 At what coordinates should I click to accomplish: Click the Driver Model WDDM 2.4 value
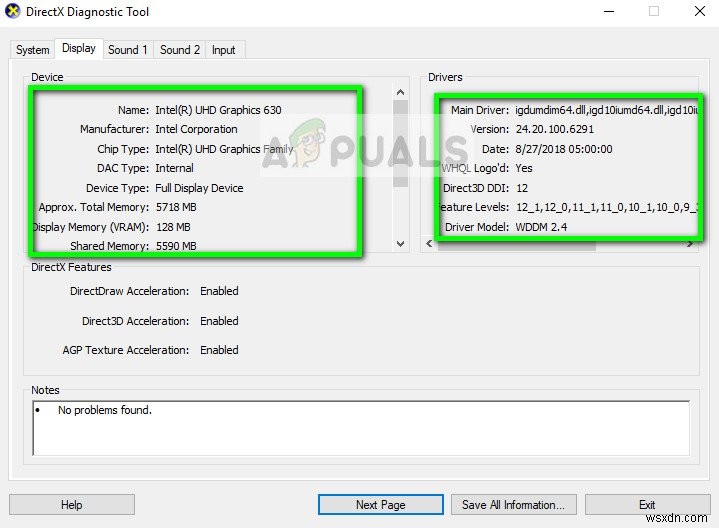(541, 227)
